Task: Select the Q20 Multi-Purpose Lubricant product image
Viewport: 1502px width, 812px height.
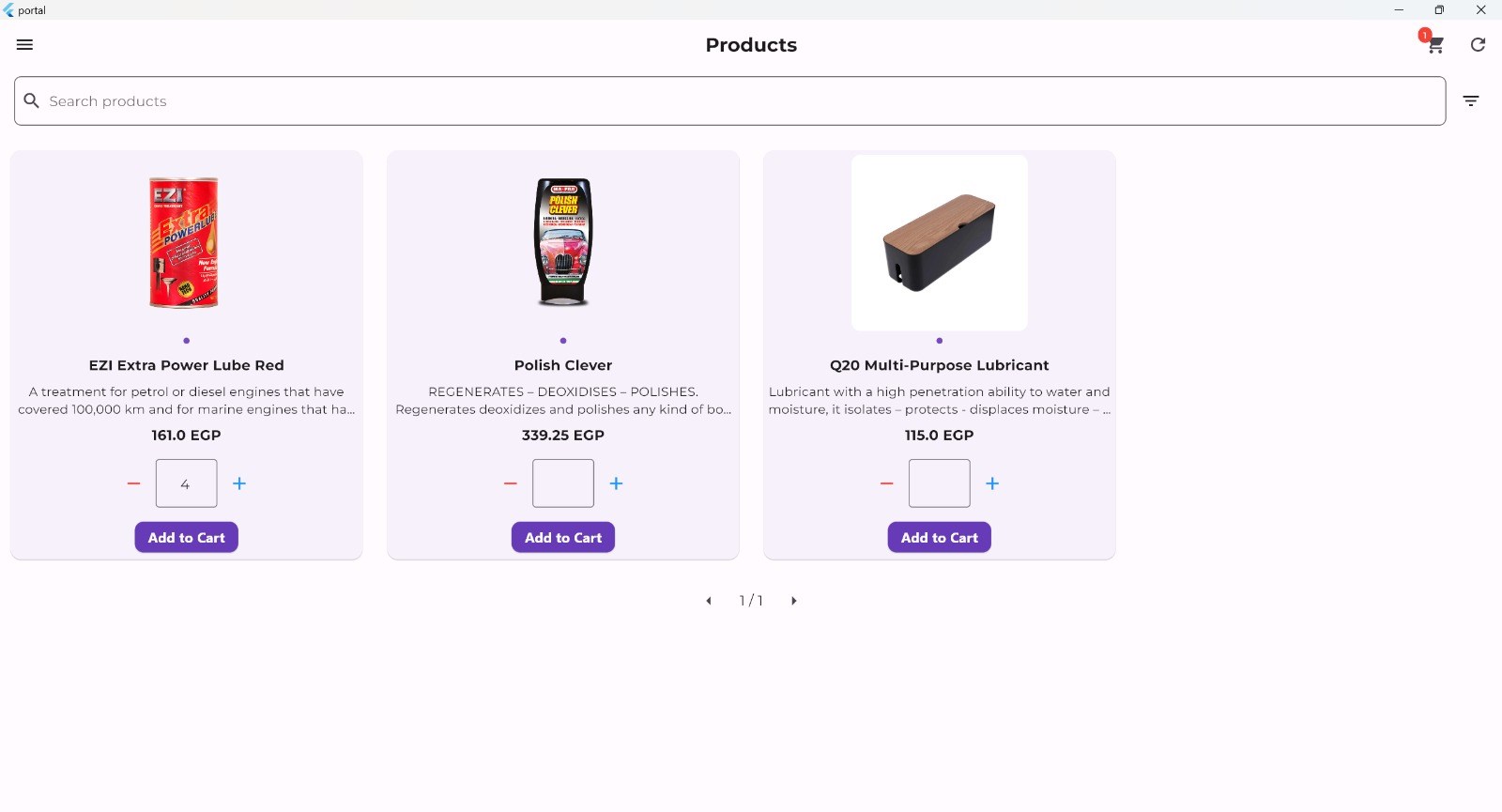Action: tap(940, 243)
